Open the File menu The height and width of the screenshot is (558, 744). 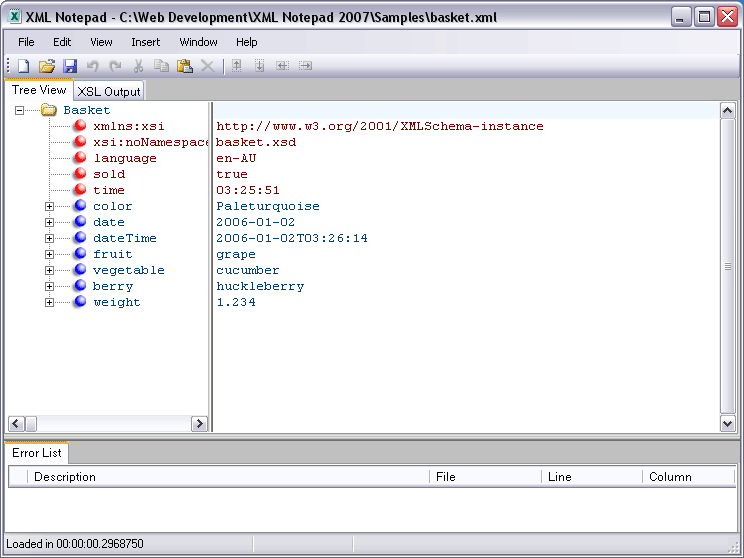(26, 42)
